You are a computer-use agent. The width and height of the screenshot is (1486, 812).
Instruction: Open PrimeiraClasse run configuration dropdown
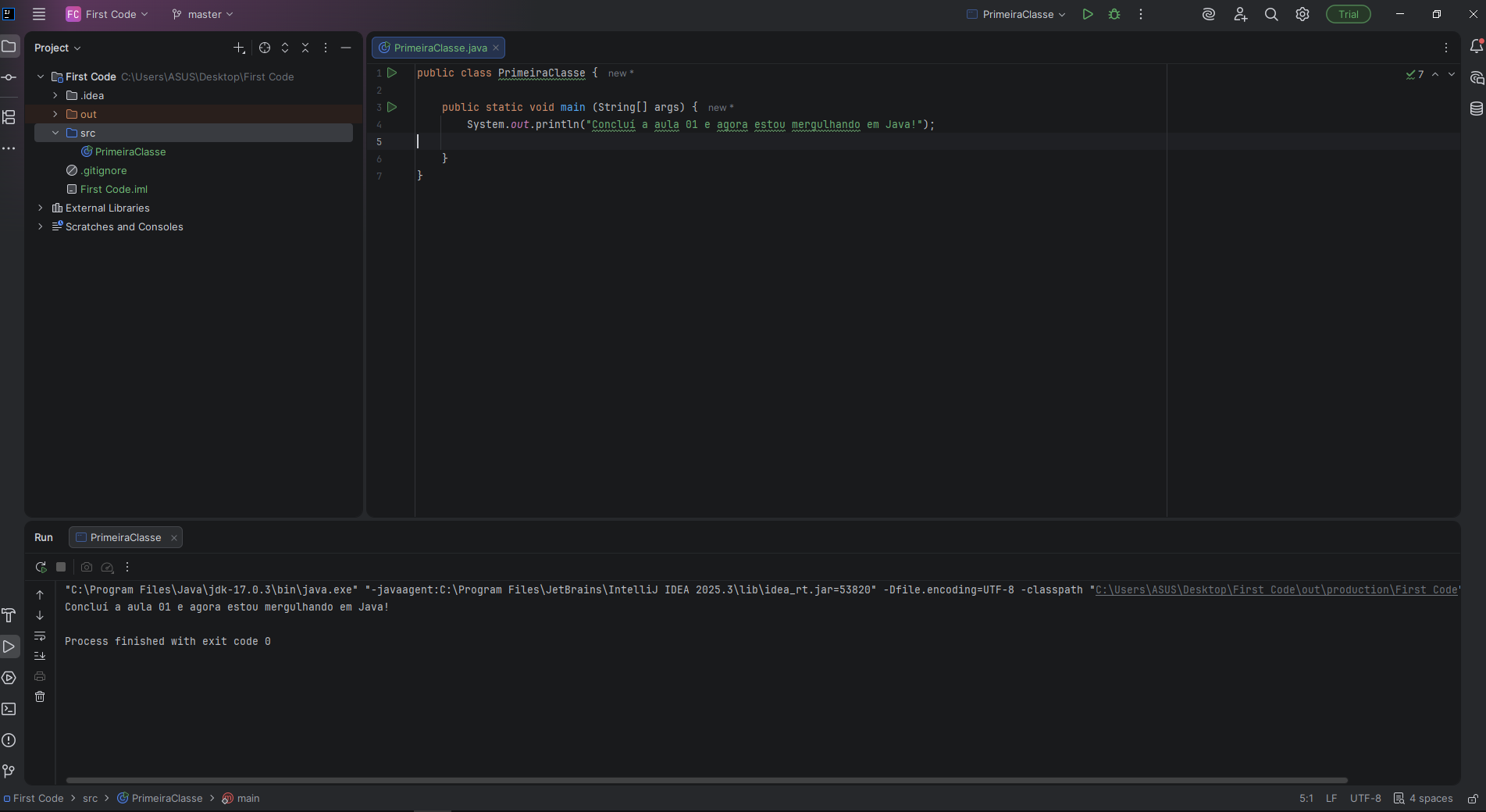click(x=1017, y=14)
